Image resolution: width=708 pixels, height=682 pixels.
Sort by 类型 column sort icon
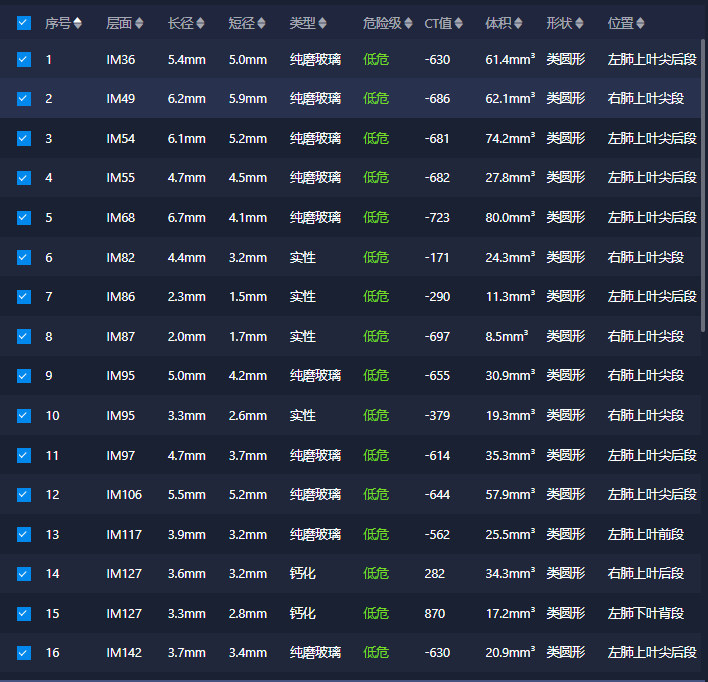(x=322, y=23)
